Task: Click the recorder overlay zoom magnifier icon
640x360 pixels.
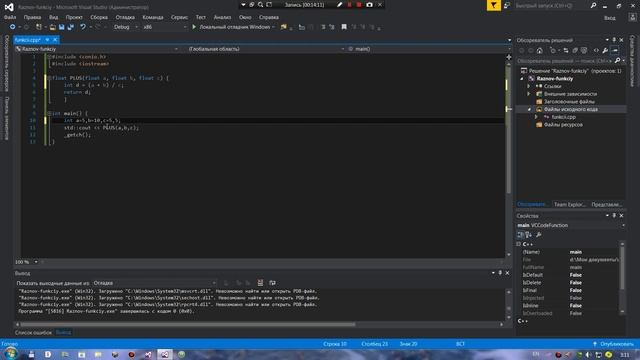Action: click(260, 4)
